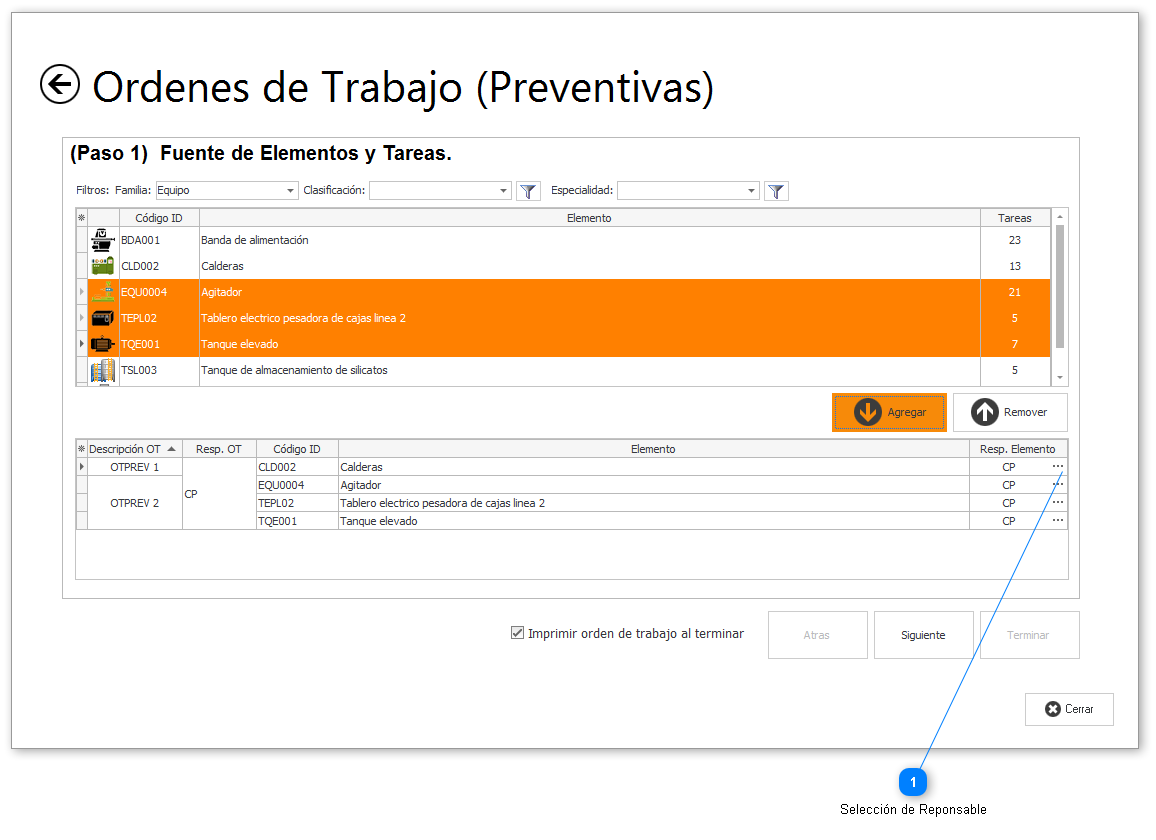Click the Banda de alimentación equipment icon

102,240
